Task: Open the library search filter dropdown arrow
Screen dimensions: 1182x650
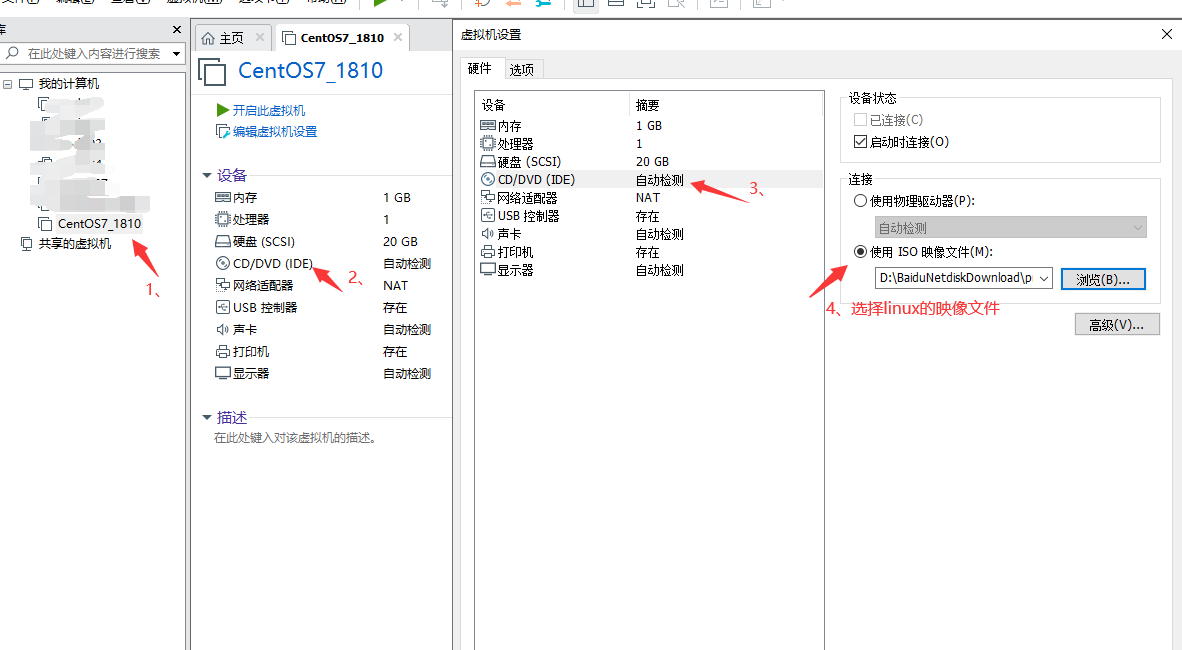Action: point(176,54)
